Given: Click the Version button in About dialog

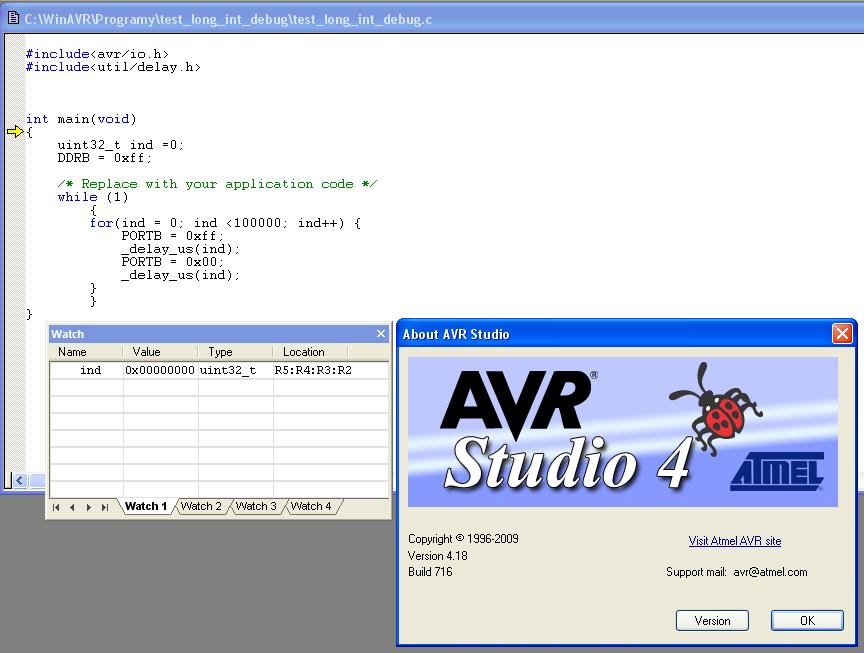Looking at the screenshot, I should pos(712,620).
